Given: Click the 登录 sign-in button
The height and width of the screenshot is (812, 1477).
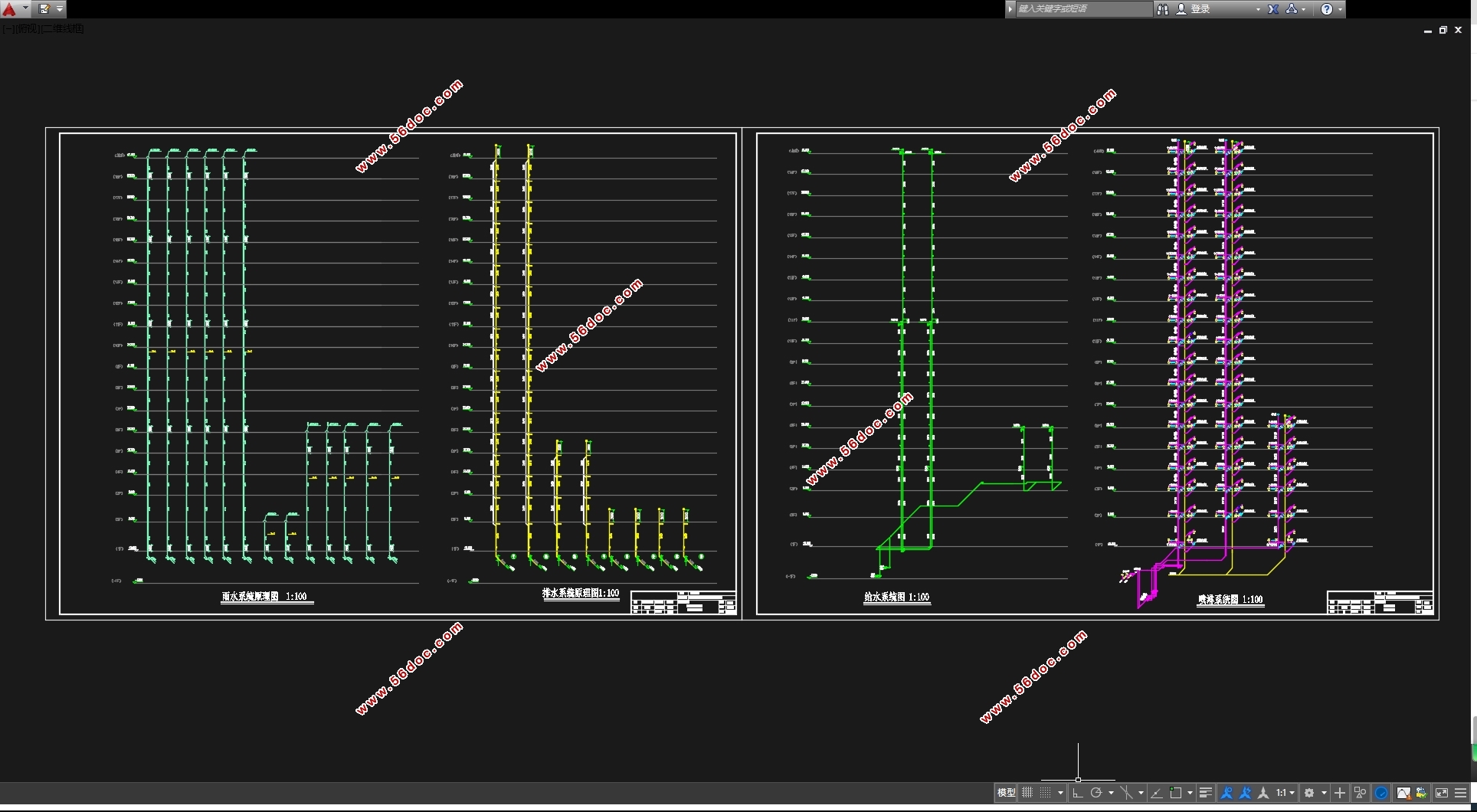Looking at the screenshot, I should 1200,9.
